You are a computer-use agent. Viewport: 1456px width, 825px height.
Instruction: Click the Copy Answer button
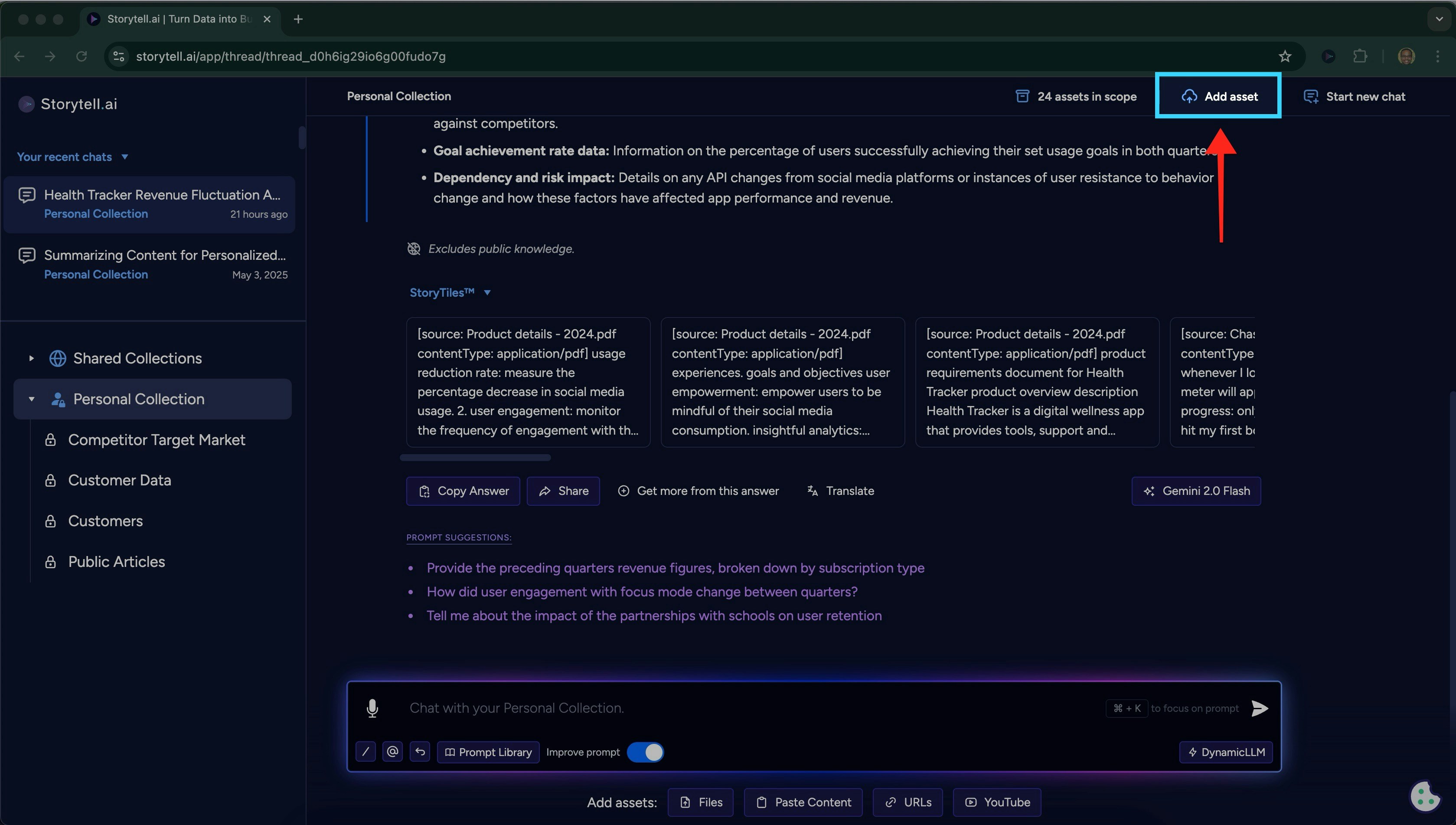[x=463, y=491]
